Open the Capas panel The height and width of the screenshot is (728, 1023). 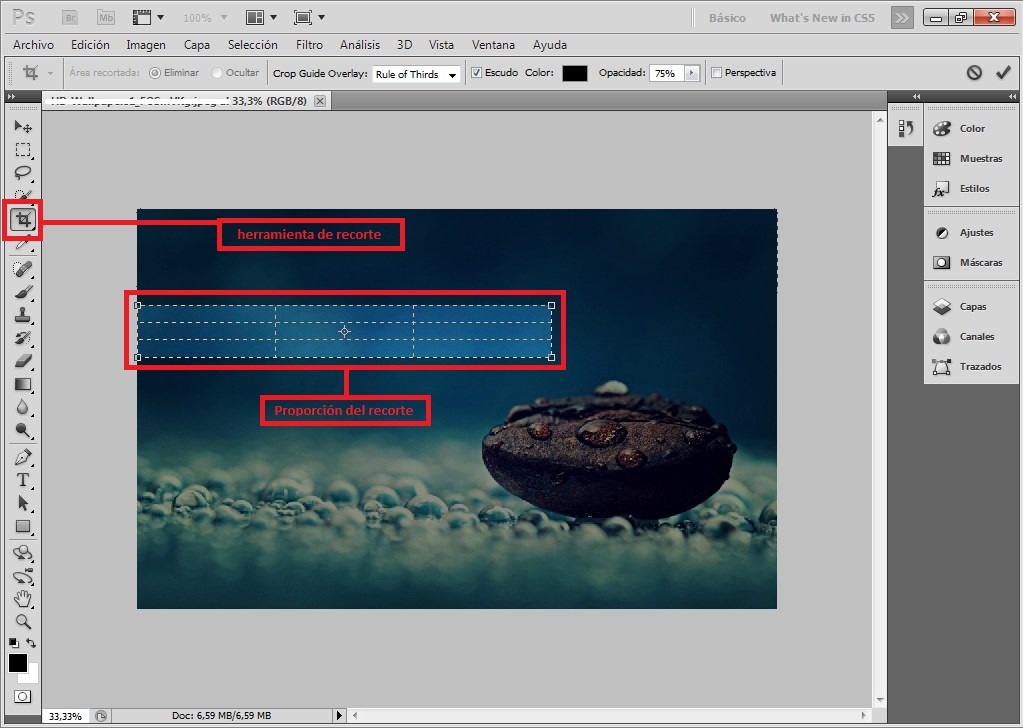pos(972,307)
